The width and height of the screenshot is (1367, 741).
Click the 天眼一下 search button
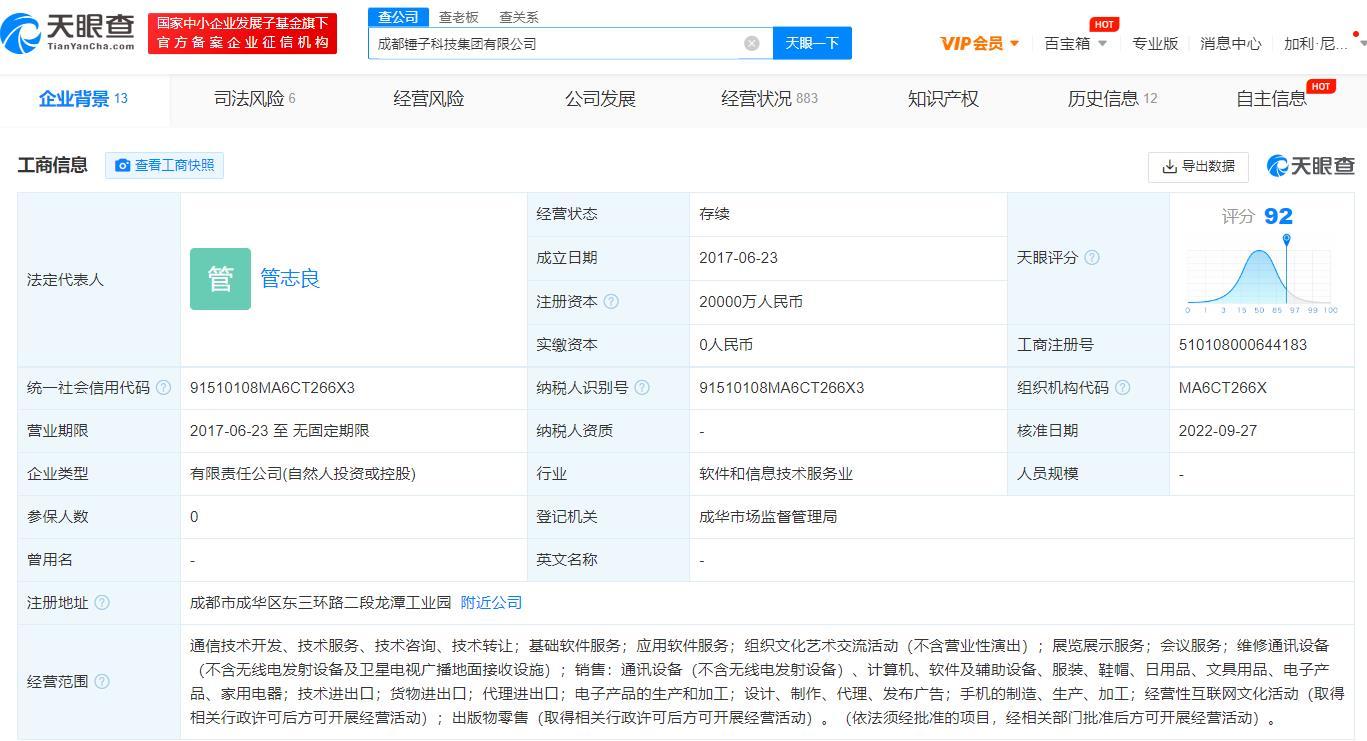tap(812, 43)
